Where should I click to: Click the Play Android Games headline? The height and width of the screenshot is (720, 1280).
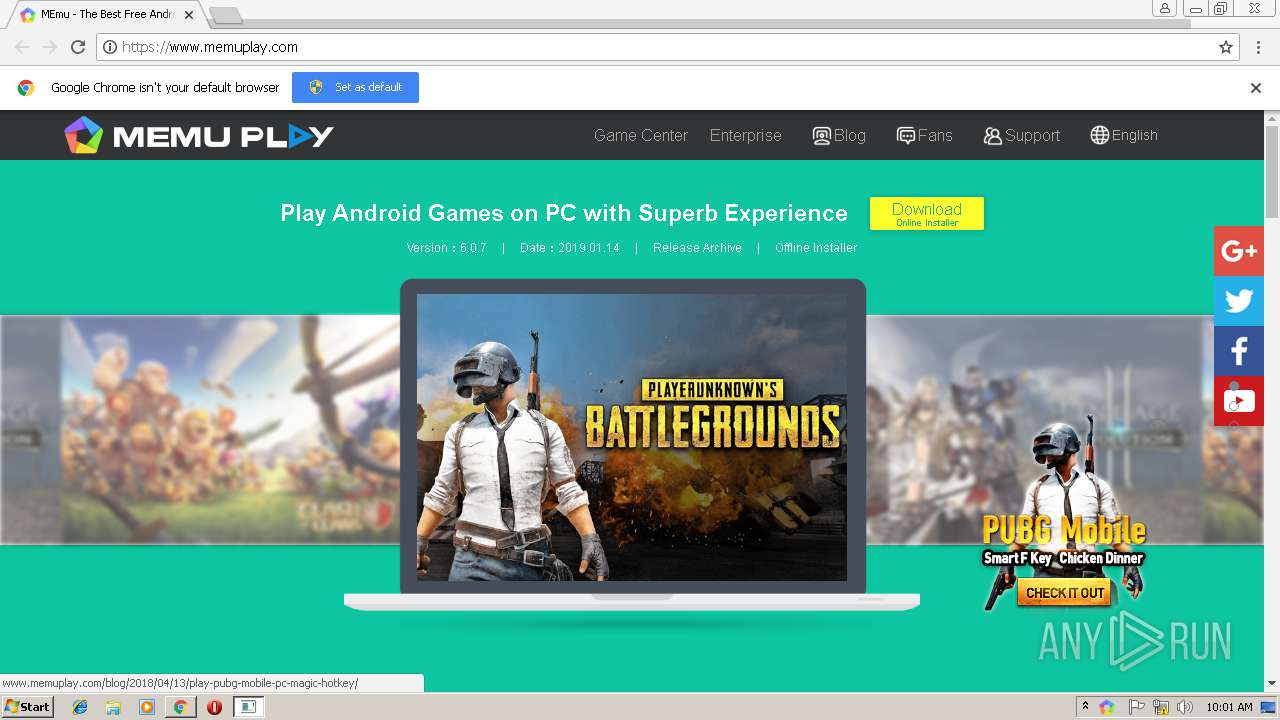(x=564, y=213)
